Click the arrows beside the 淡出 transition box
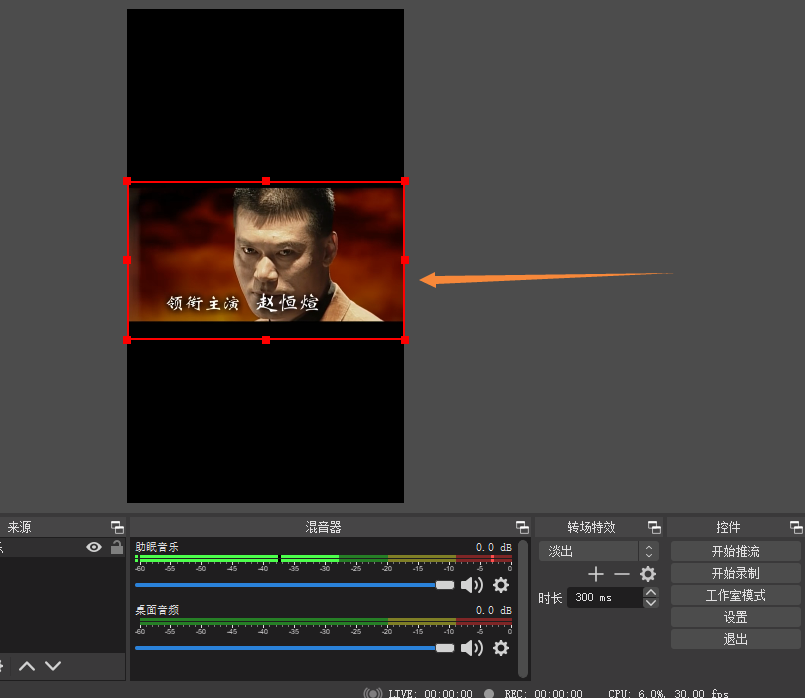 [x=649, y=551]
